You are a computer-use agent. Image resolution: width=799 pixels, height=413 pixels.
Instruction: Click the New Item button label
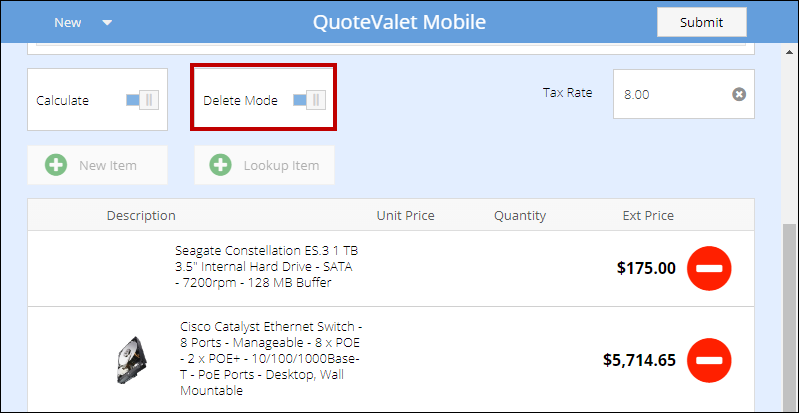[x=108, y=165]
